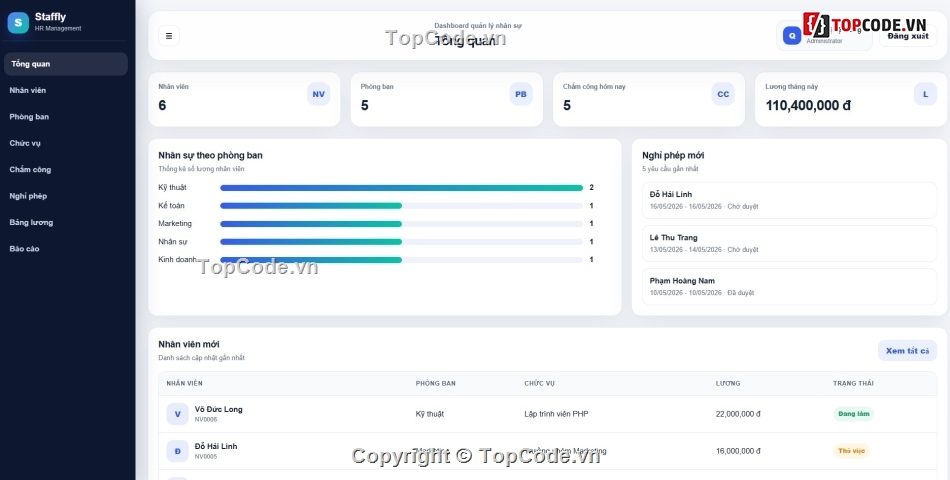Screen dimensions: 950x480
Task: Click the PHÒNG BAN column header
Action: tap(435, 383)
